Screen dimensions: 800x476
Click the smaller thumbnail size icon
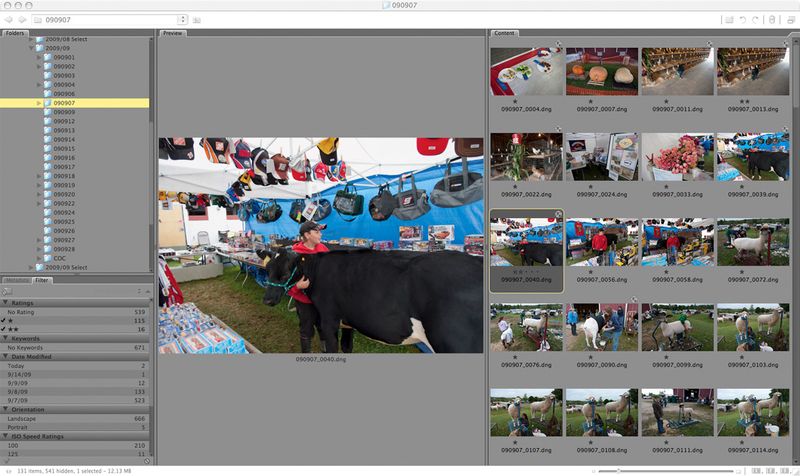(594, 469)
